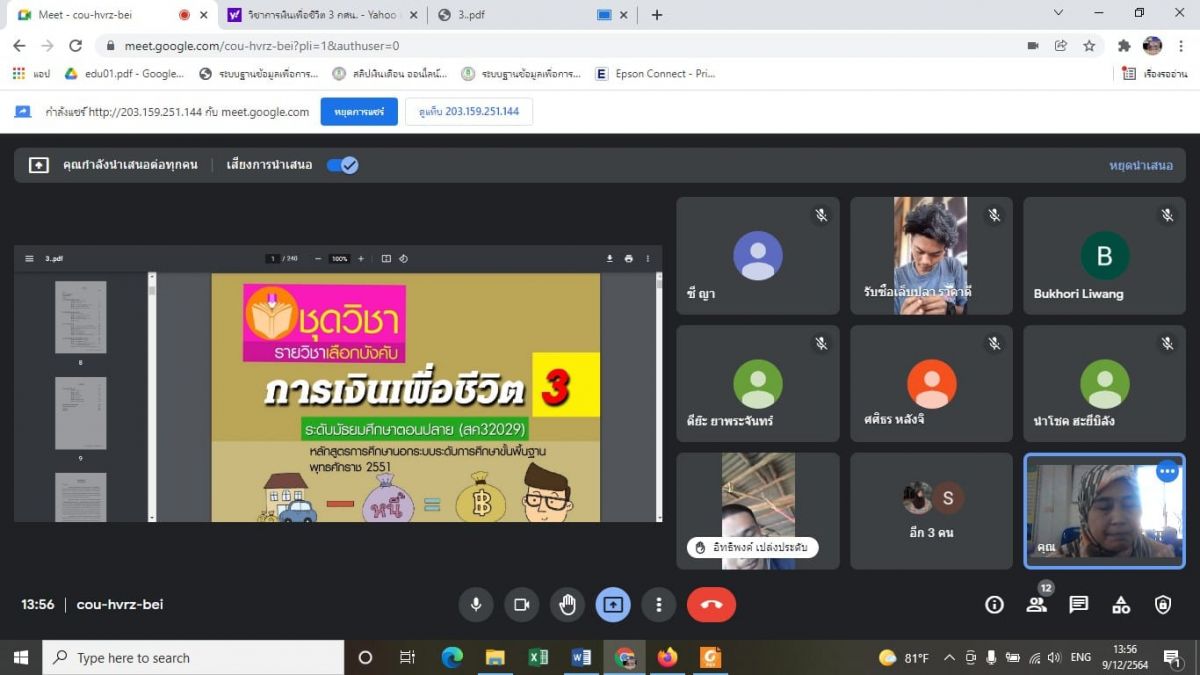Raise hand in the meeting
The height and width of the screenshot is (675, 1200).
click(x=567, y=604)
